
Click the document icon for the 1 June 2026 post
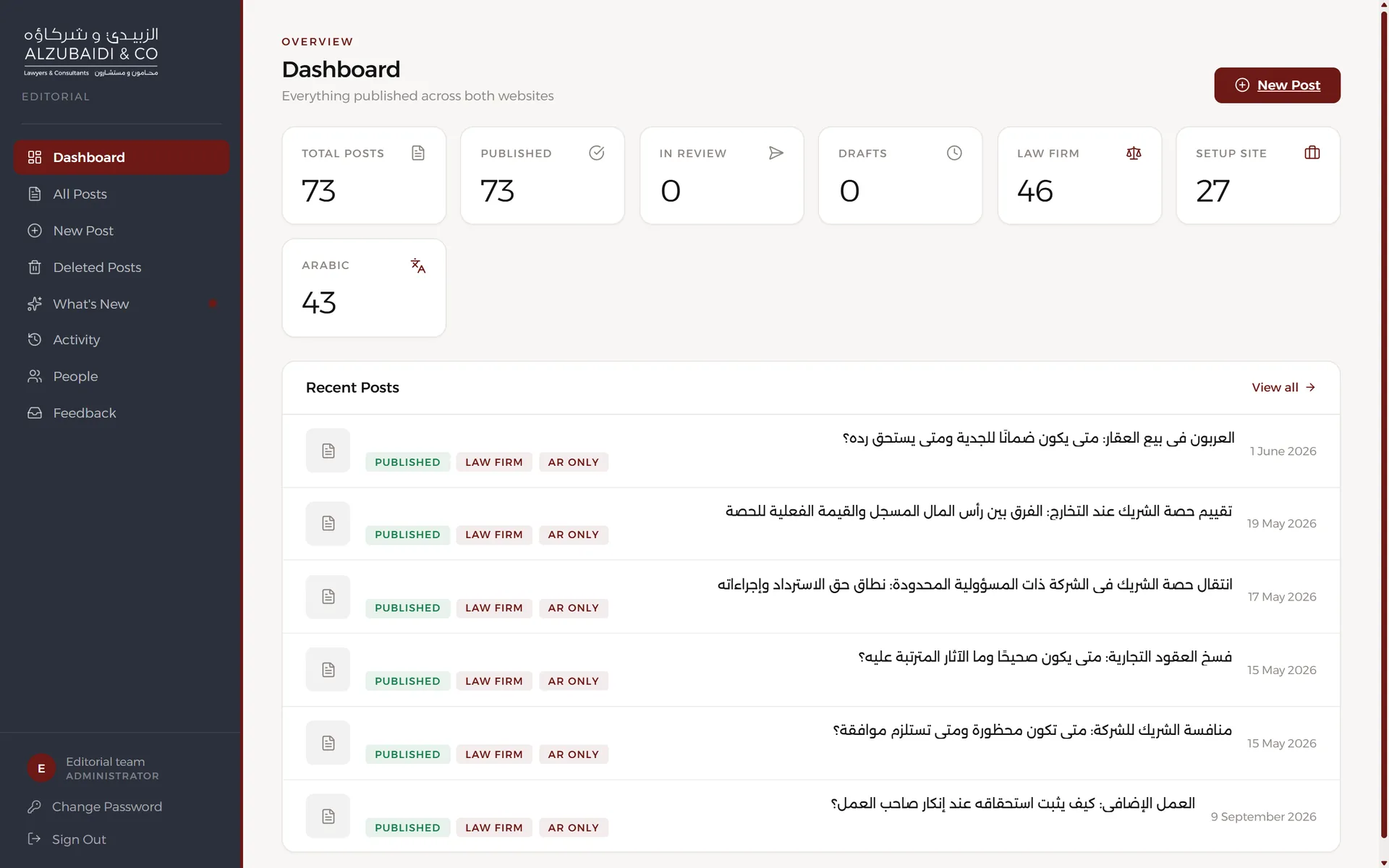[328, 451]
